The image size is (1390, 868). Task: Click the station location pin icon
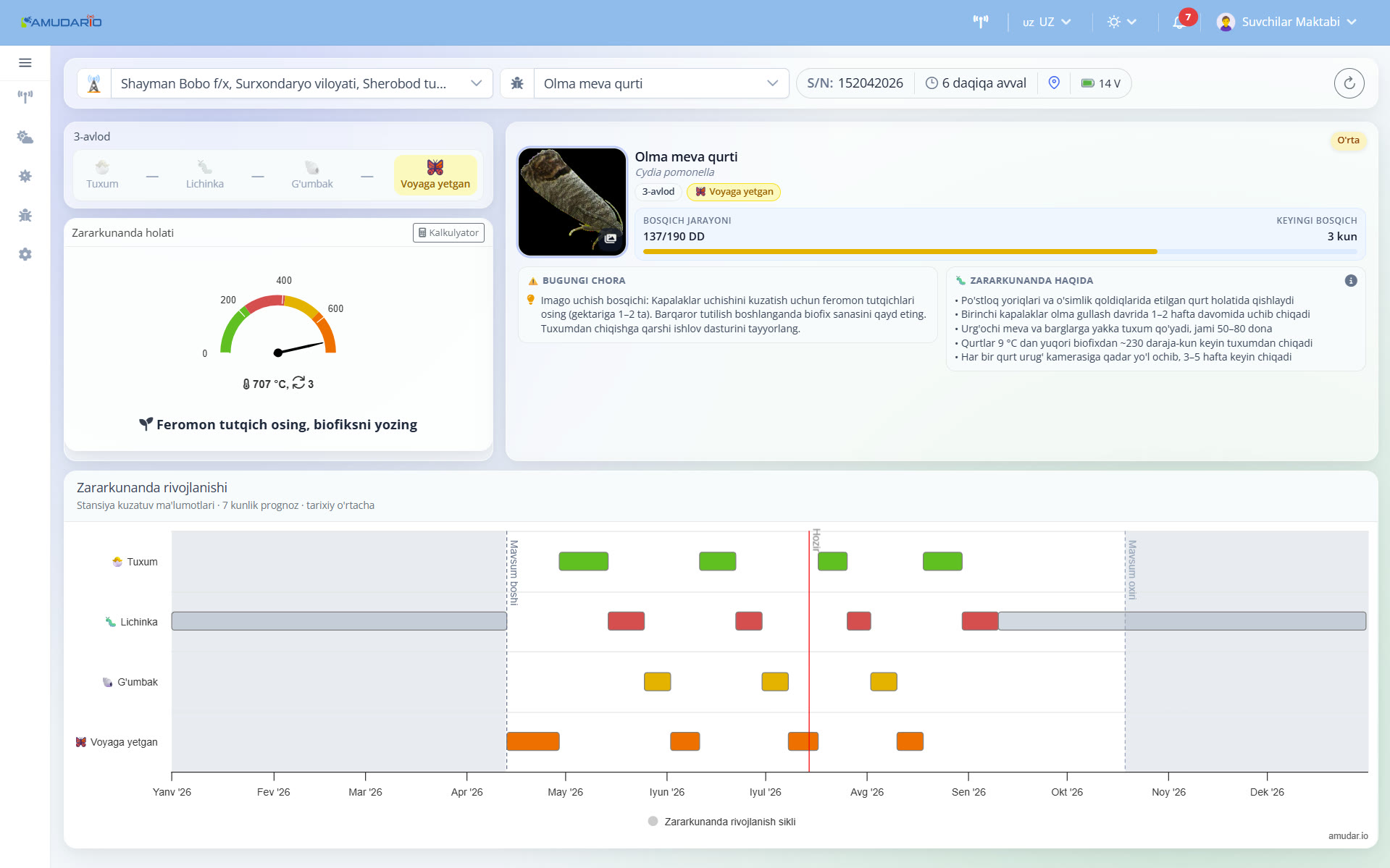(1054, 83)
